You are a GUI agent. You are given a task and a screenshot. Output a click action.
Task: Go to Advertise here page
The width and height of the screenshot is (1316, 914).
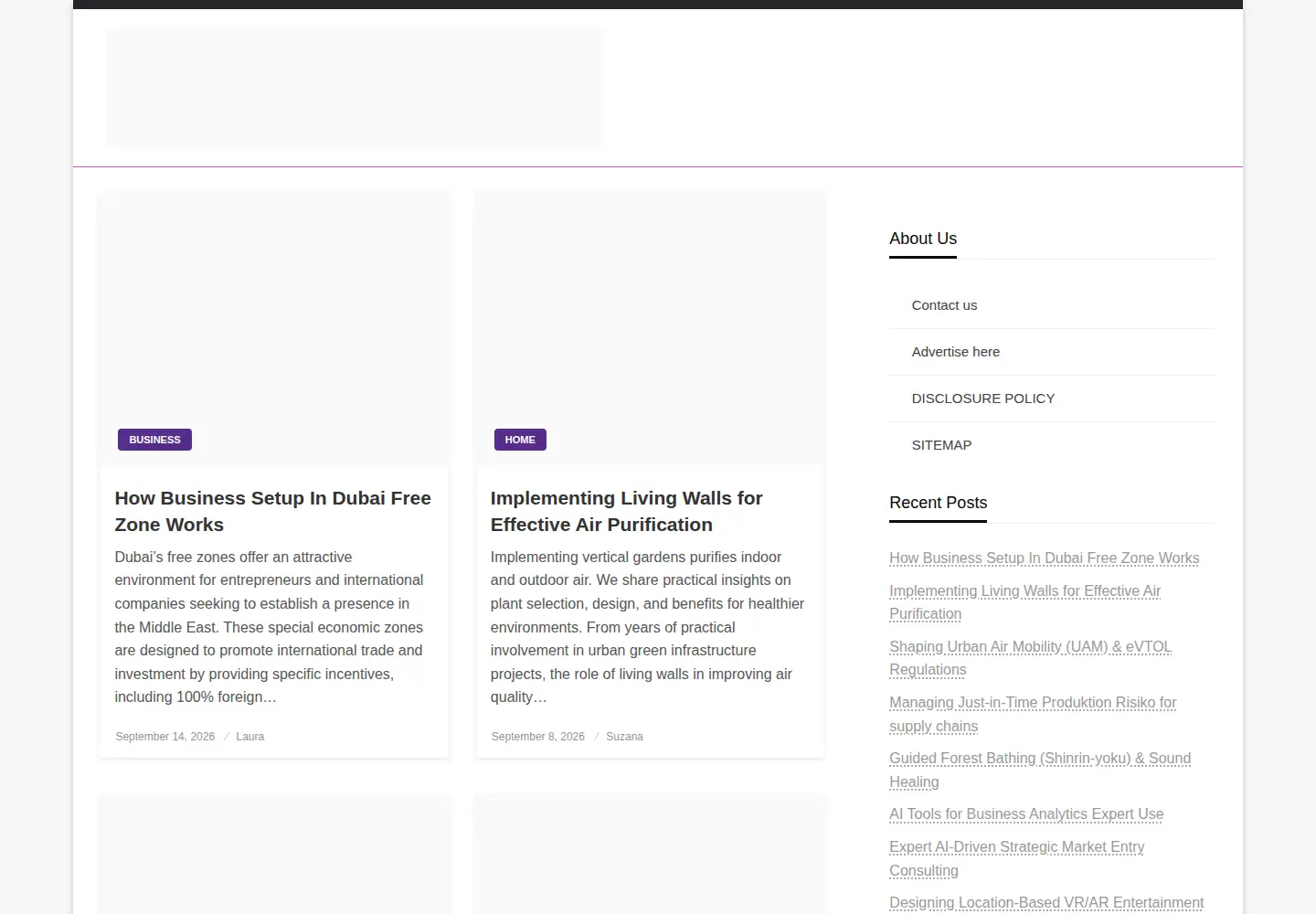955,352
